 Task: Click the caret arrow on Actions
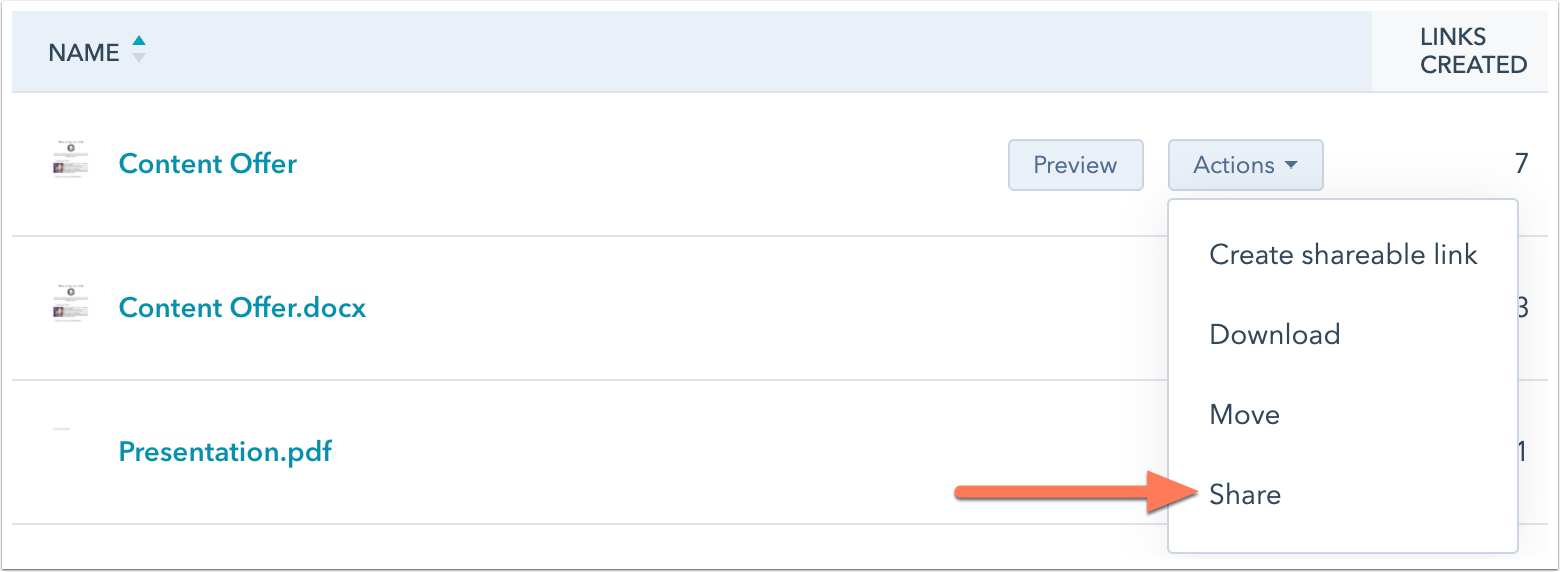(1291, 165)
